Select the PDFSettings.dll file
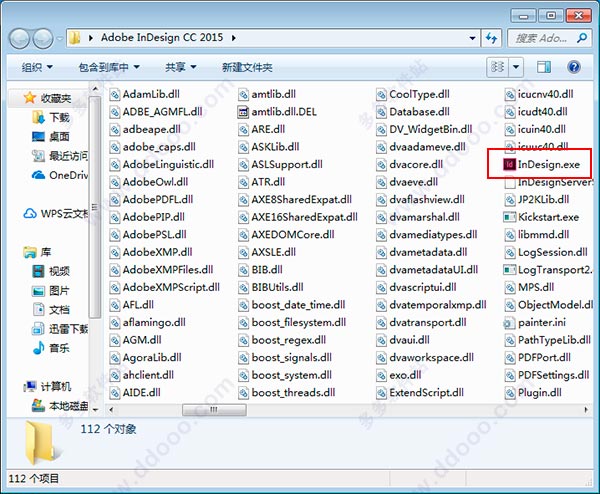Viewport: 600px width, 494px height. click(547, 375)
